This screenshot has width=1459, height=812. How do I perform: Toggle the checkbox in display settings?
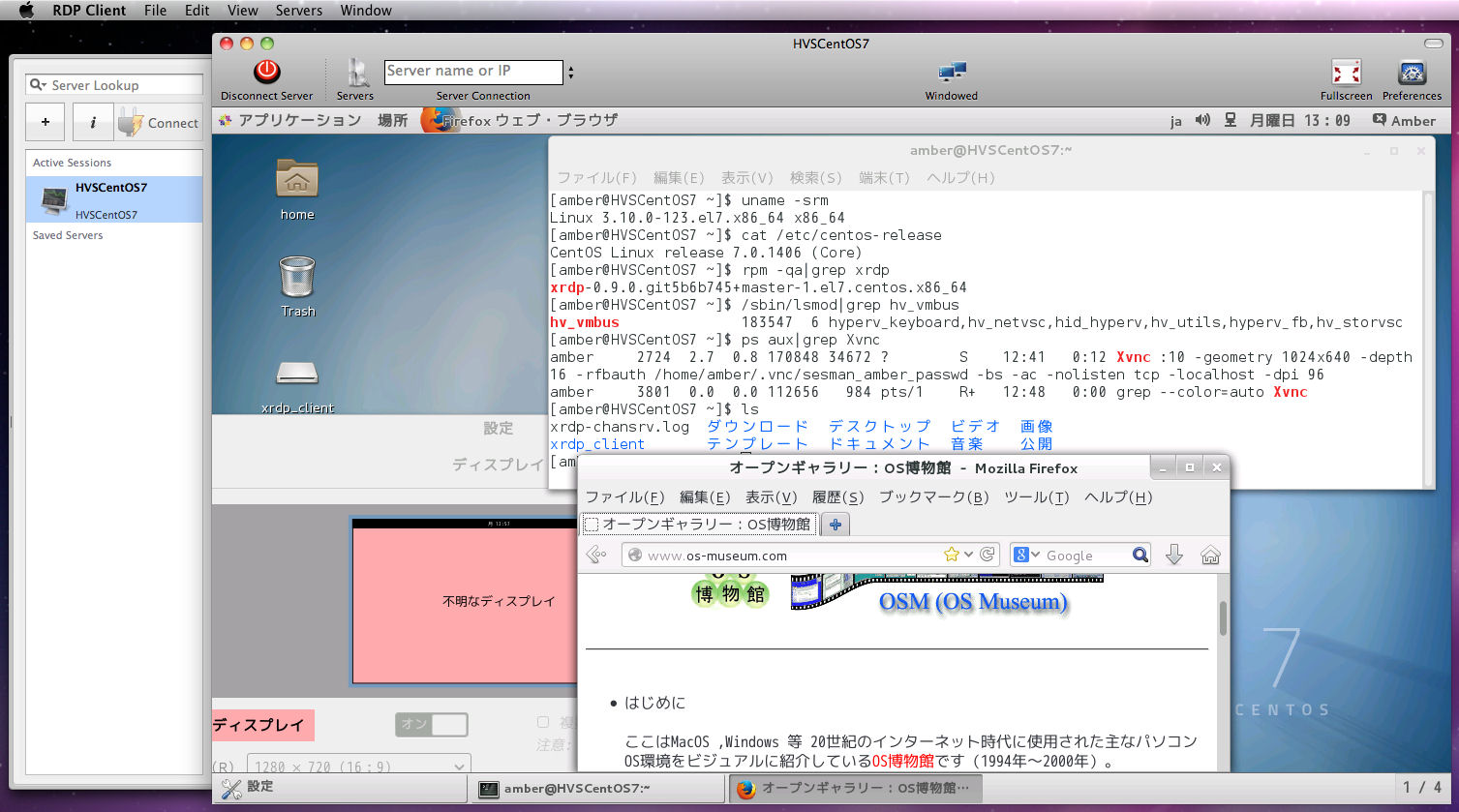point(542,722)
